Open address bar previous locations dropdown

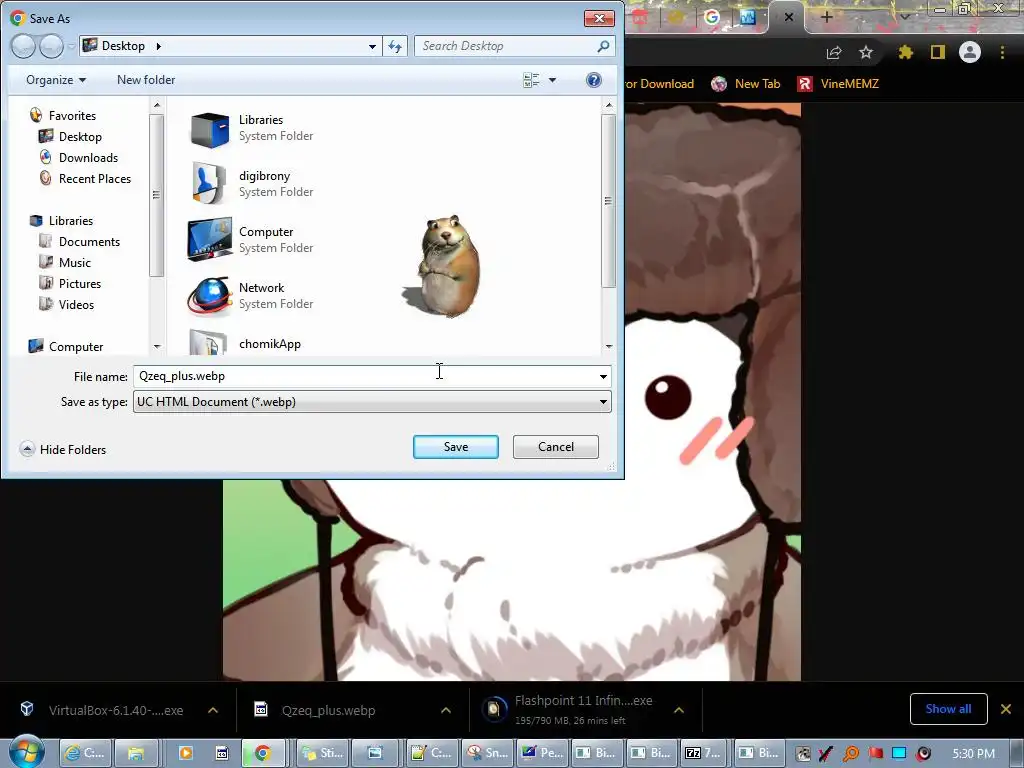(372, 46)
